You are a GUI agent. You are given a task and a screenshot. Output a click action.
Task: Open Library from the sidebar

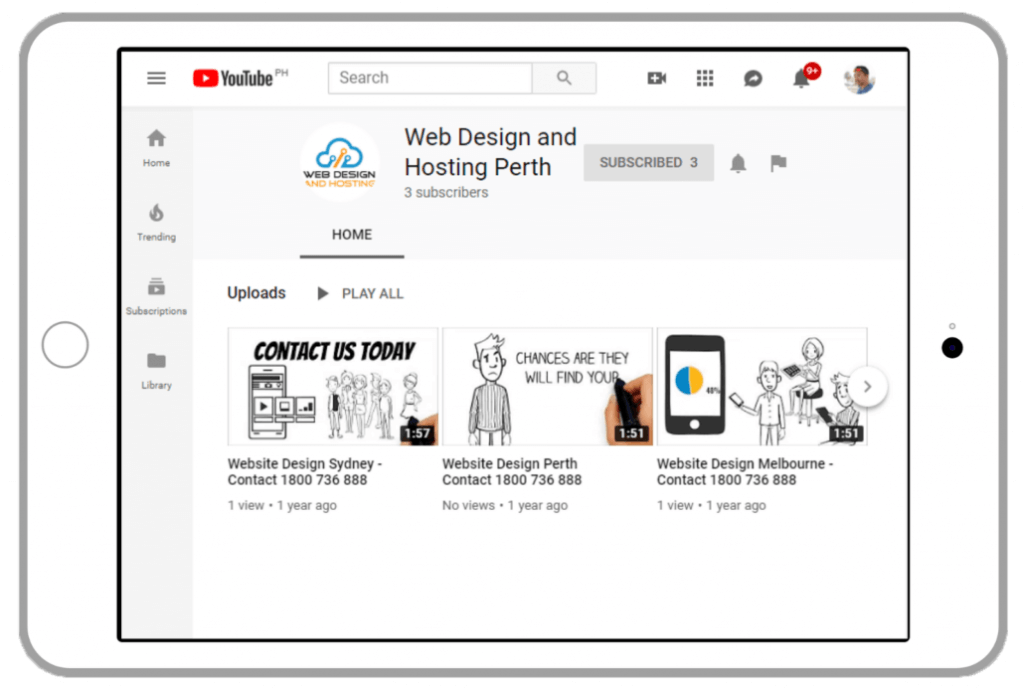tap(156, 370)
